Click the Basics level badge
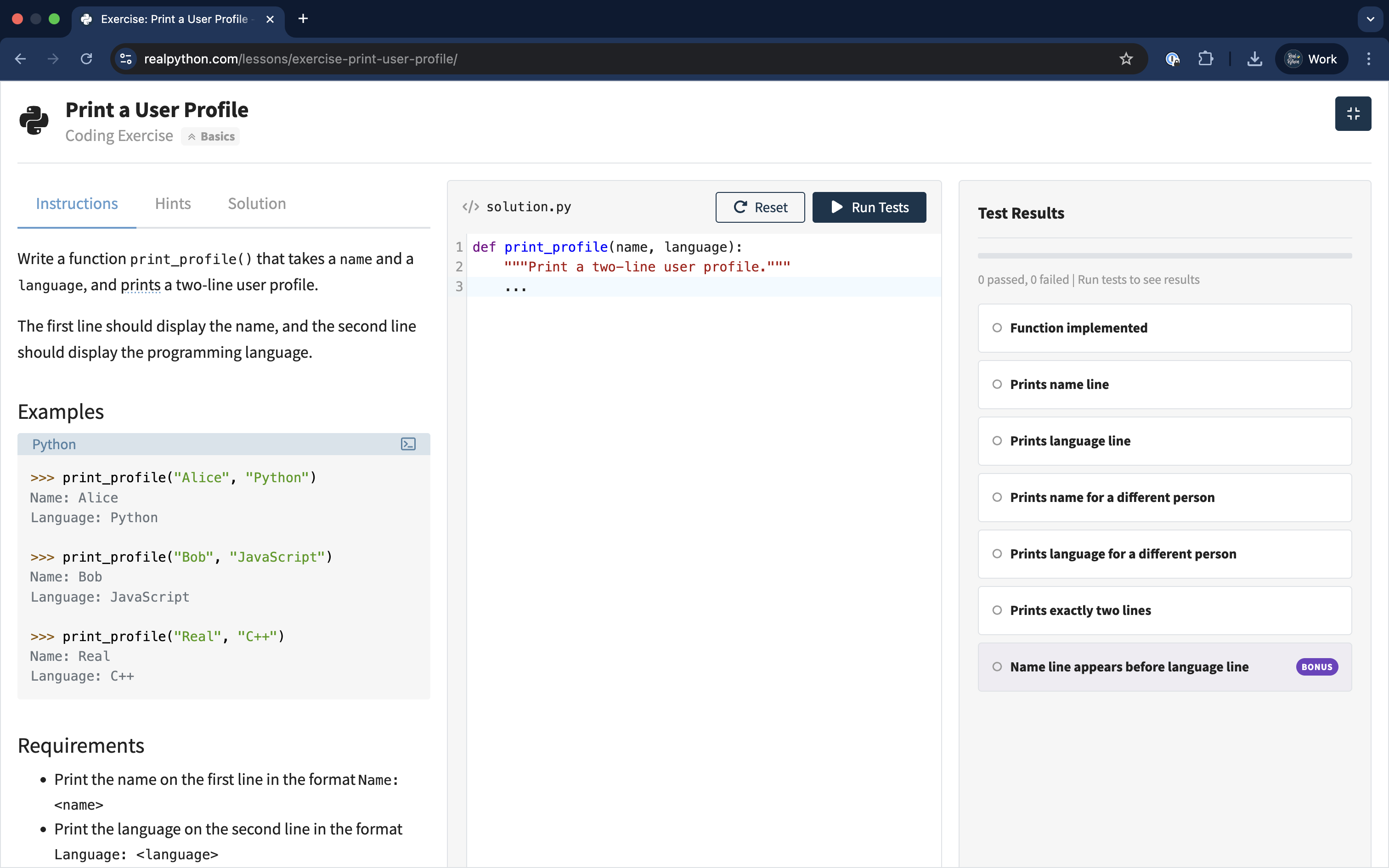 tap(211, 137)
